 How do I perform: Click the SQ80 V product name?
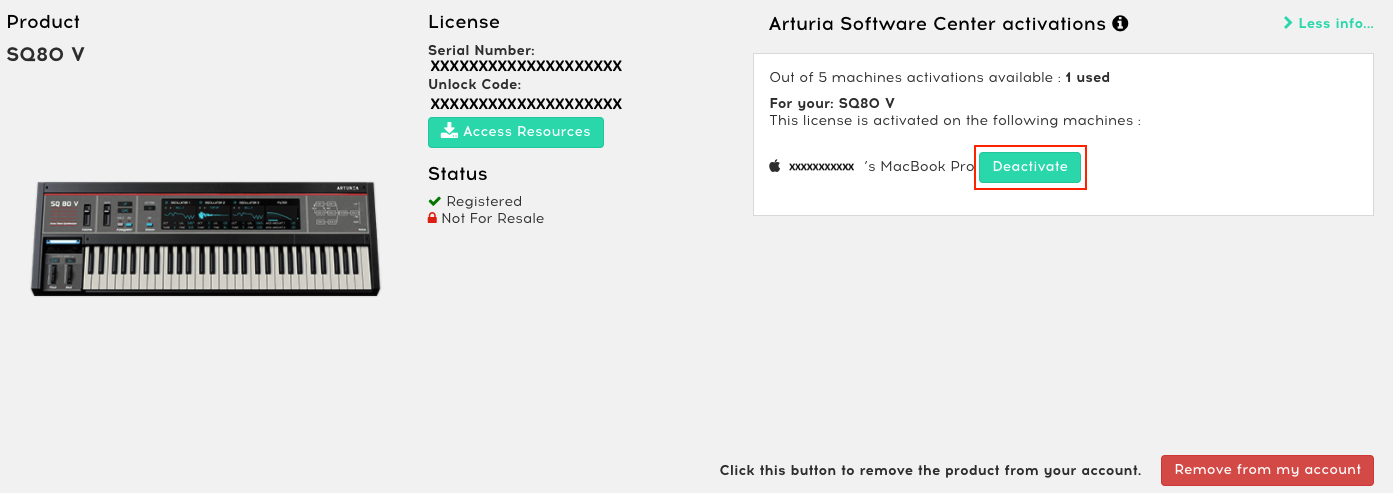pyautogui.click(x=46, y=54)
